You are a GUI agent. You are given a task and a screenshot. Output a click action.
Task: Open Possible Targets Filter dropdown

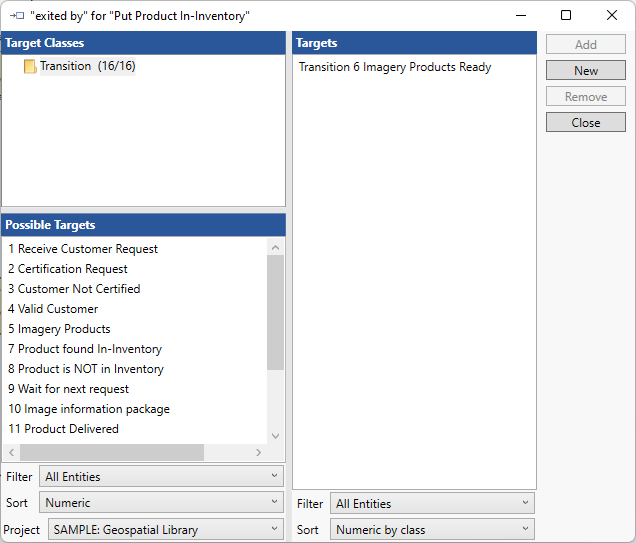click(x=161, y=477)
